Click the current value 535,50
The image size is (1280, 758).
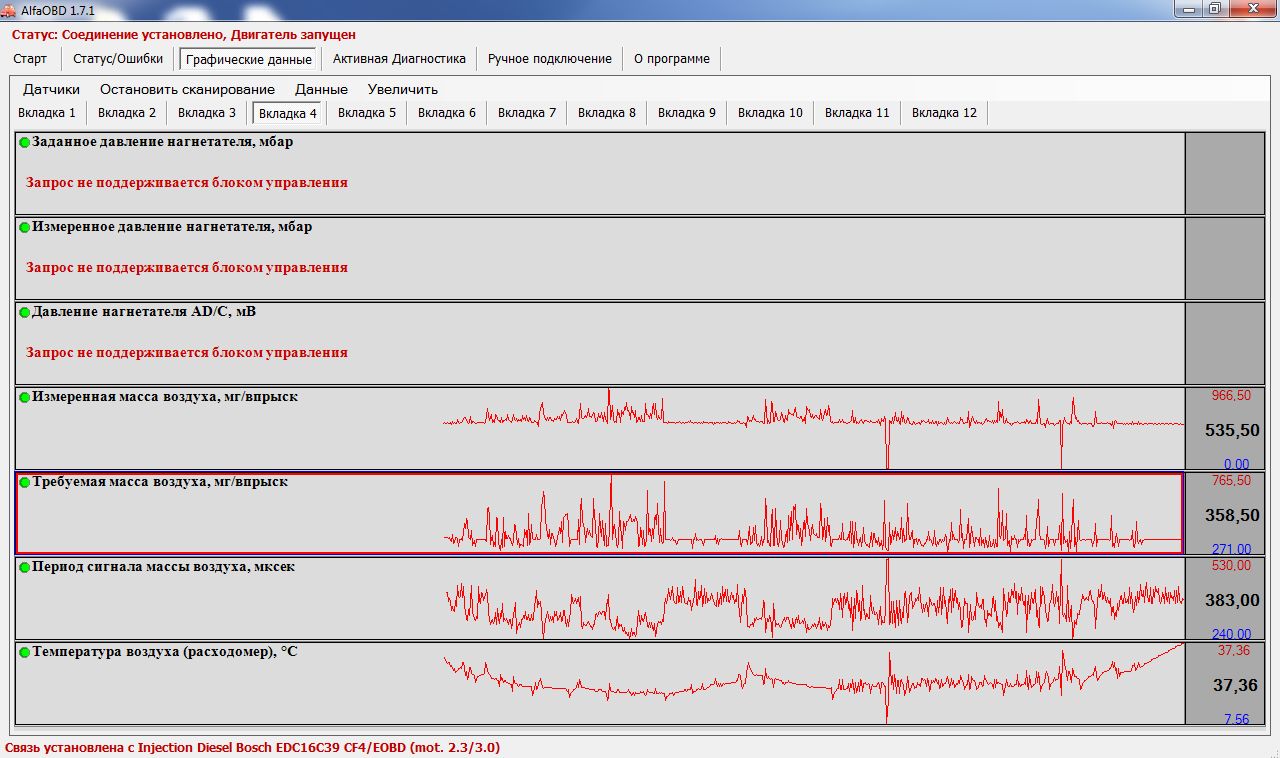point(1232,430)
